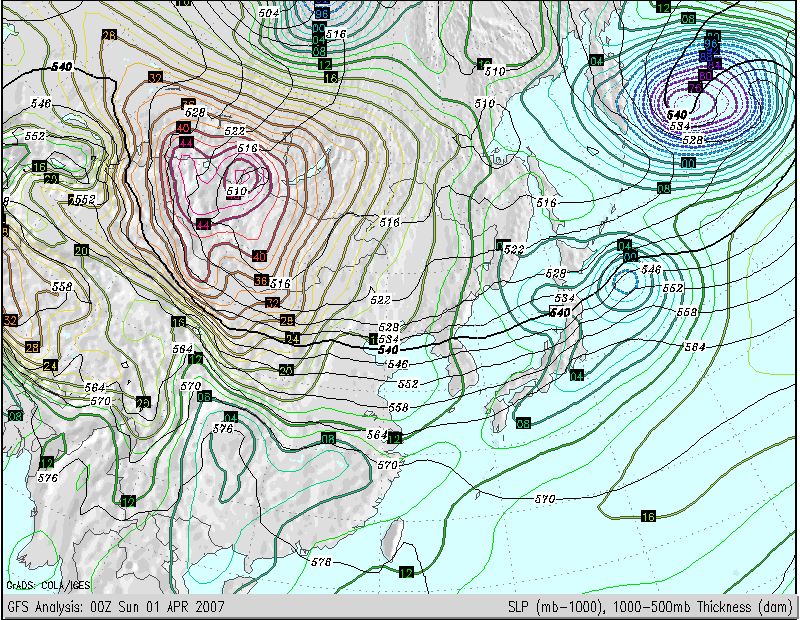This screenshot has height=620, width=800.
Task: Click the SLP 1000-500mb Thickness legend text
Action: 650,607
